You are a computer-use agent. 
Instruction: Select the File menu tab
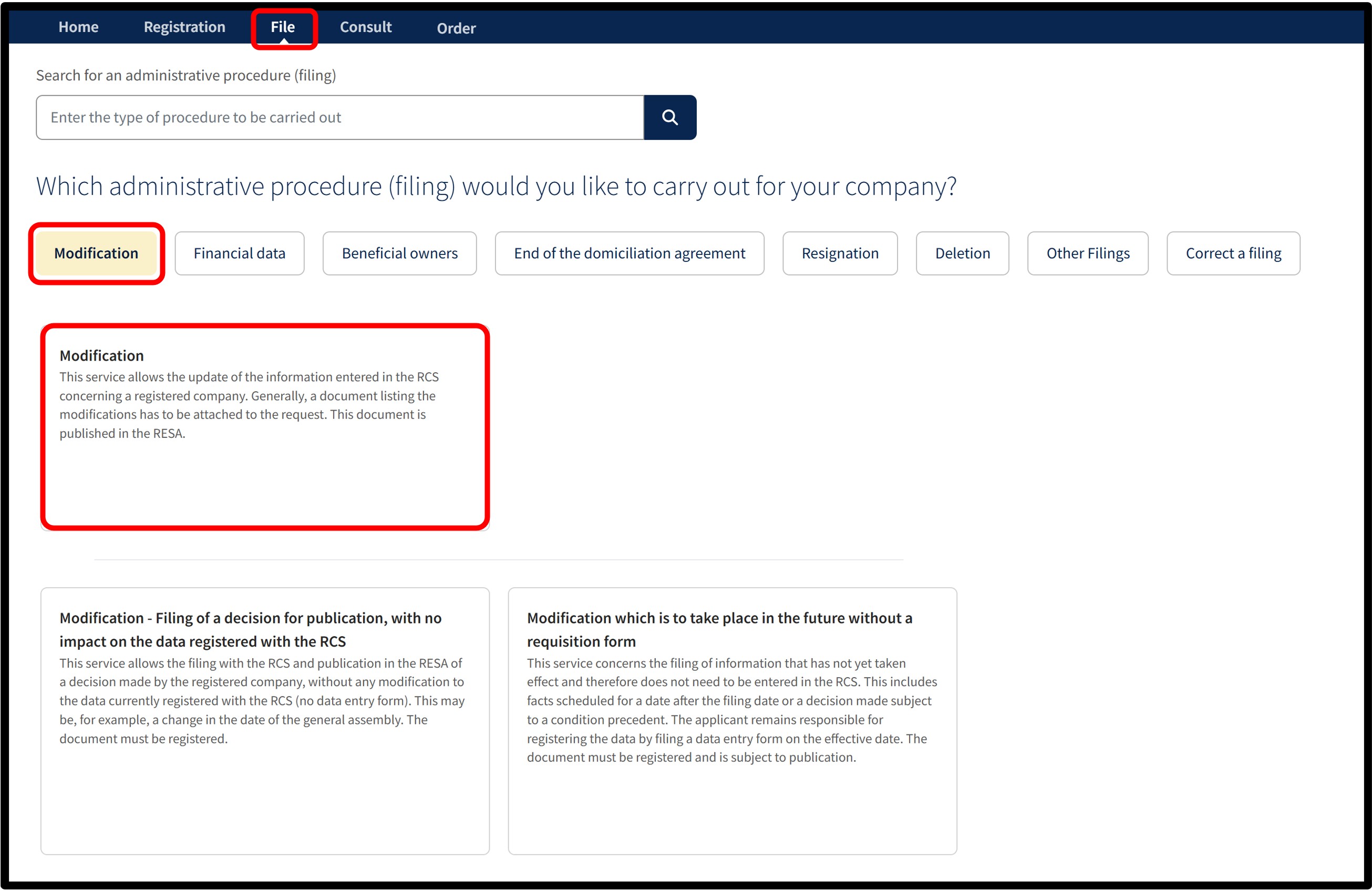[283, 26]
